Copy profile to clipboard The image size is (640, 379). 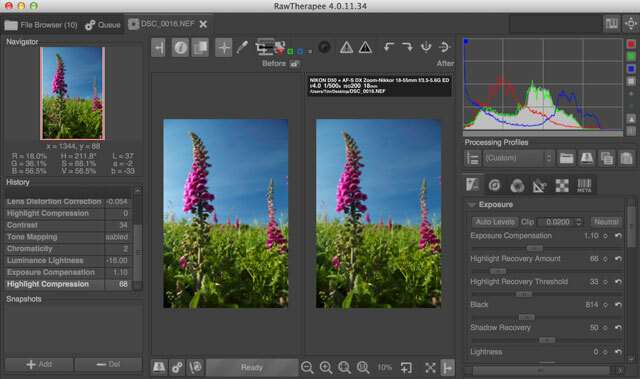pyautogui.click(x=607, y=158)
